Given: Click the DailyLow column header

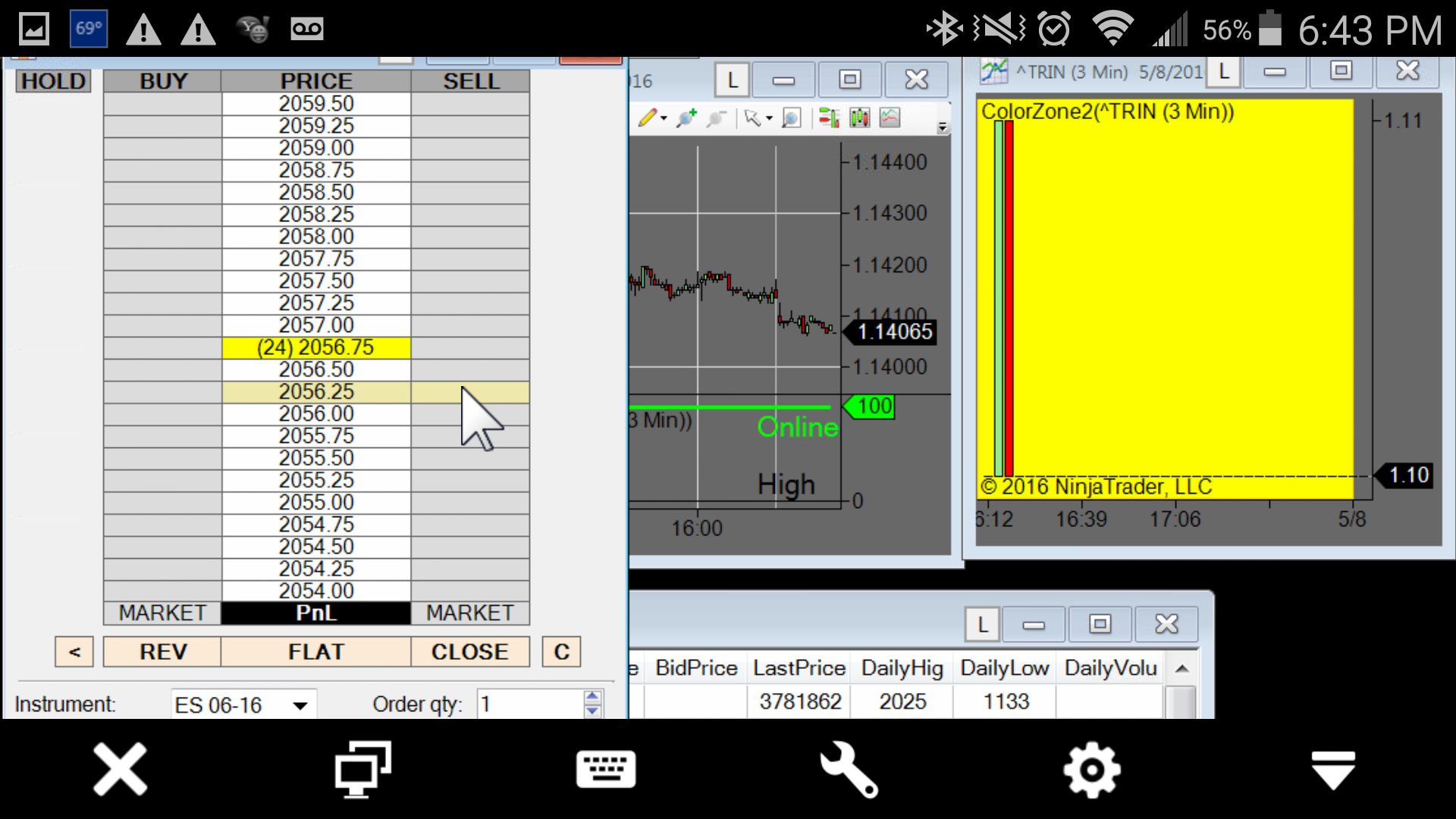Looking at the screenshot, I should click(x=1004, y=668).
